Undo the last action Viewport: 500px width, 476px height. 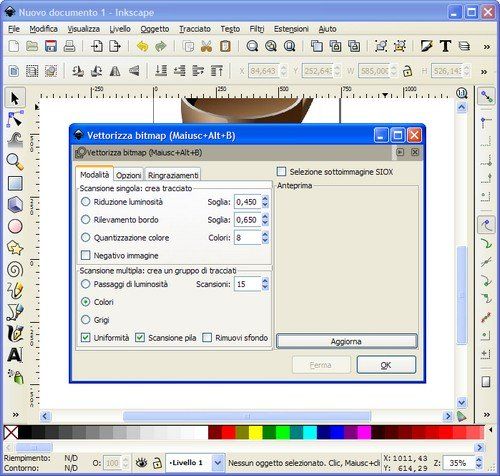tap(142, 46)
